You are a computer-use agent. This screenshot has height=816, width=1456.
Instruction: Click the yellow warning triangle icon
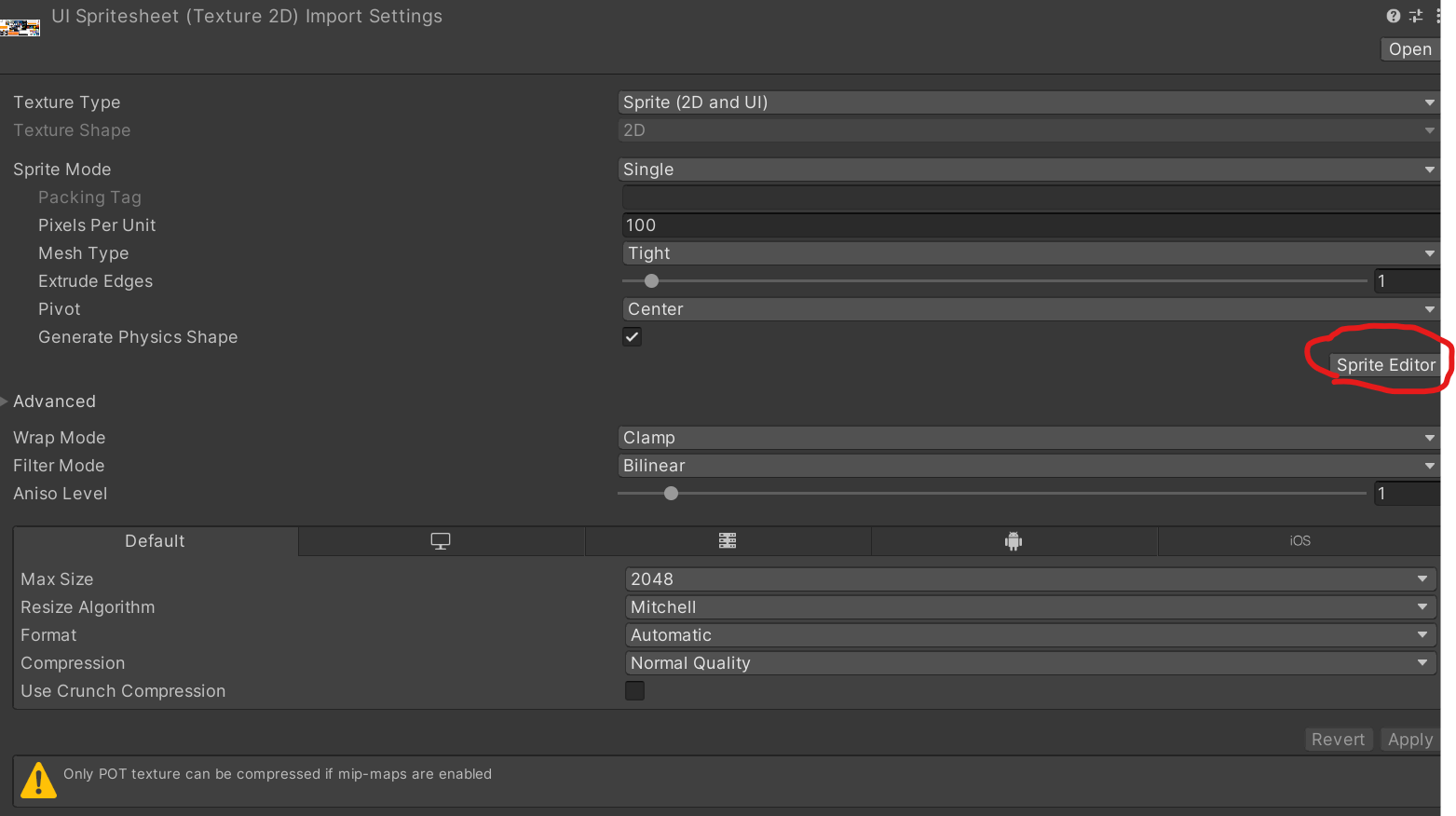(39, 780)
